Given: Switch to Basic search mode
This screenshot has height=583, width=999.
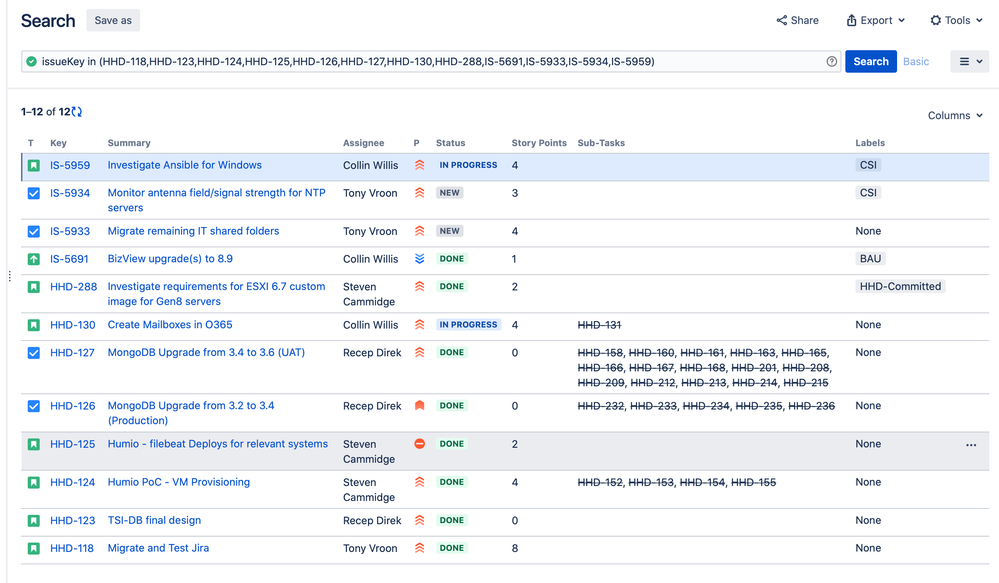Looking at the screenshot, I should coord(915,61).
